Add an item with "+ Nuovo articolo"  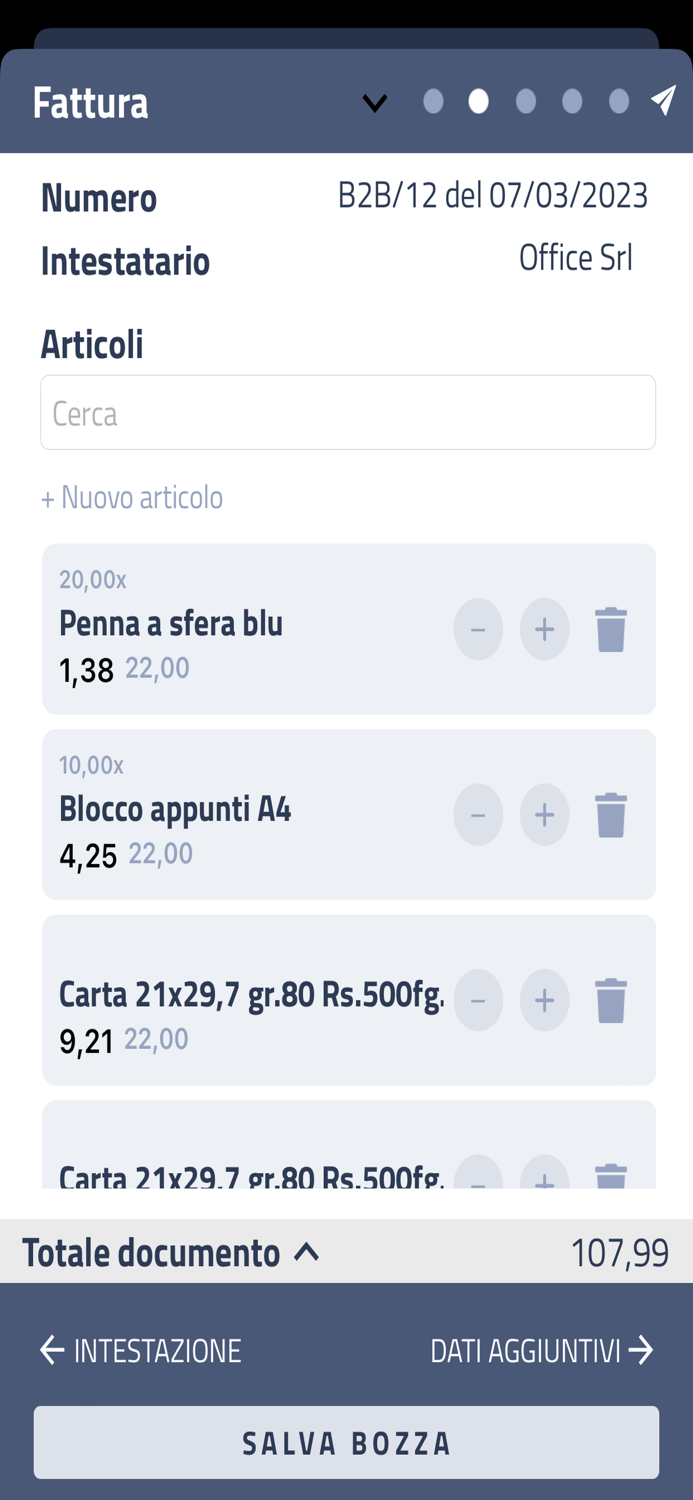tap(131, 497)
